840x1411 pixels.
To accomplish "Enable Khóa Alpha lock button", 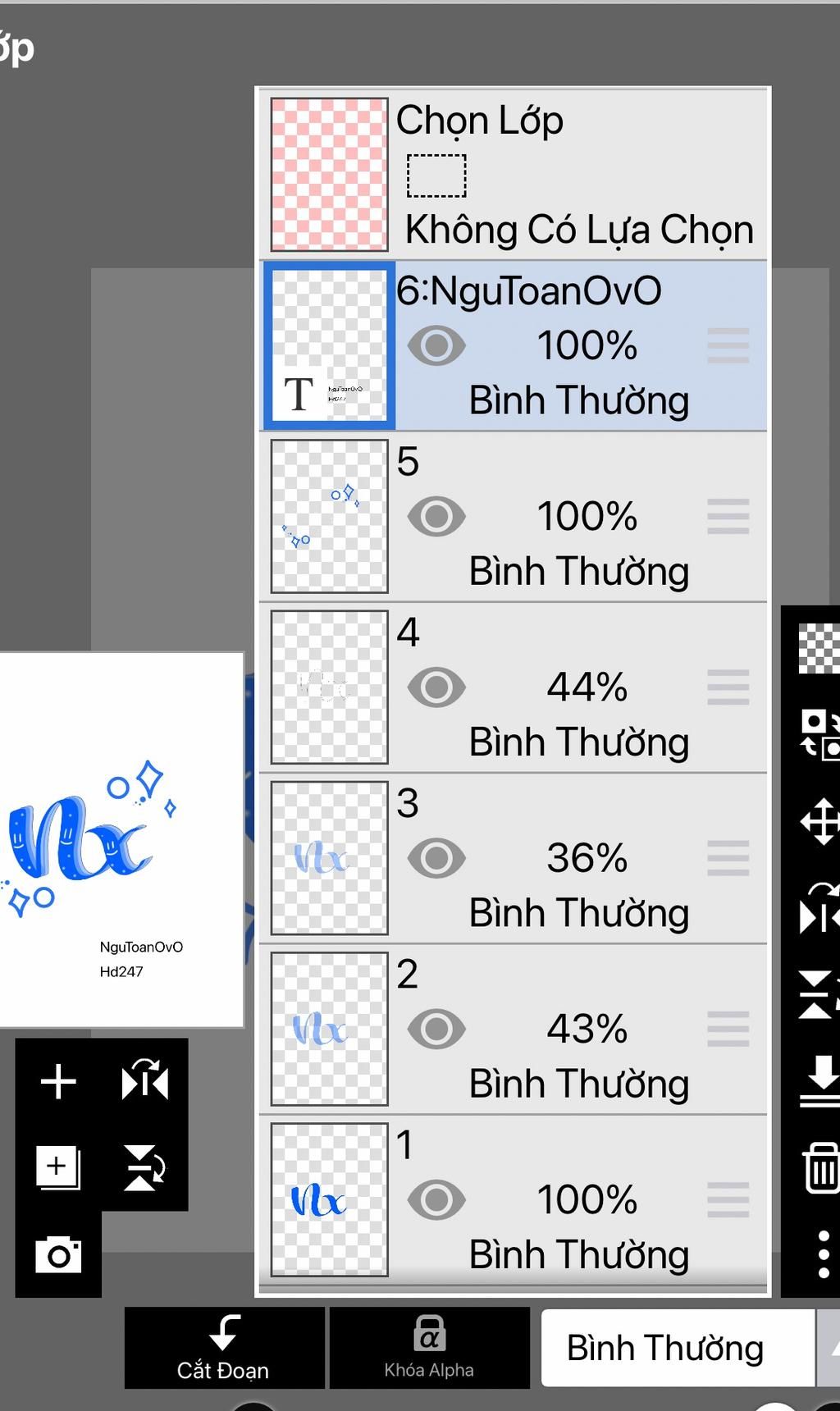I will pos(429,1348).
